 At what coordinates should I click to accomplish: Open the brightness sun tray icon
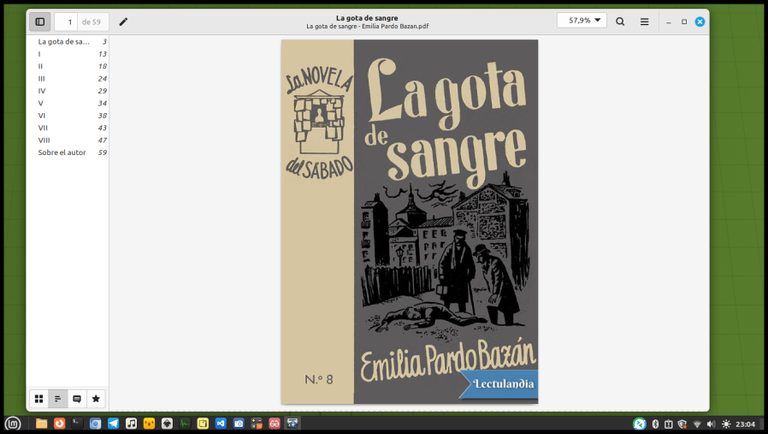pos(726,424)
